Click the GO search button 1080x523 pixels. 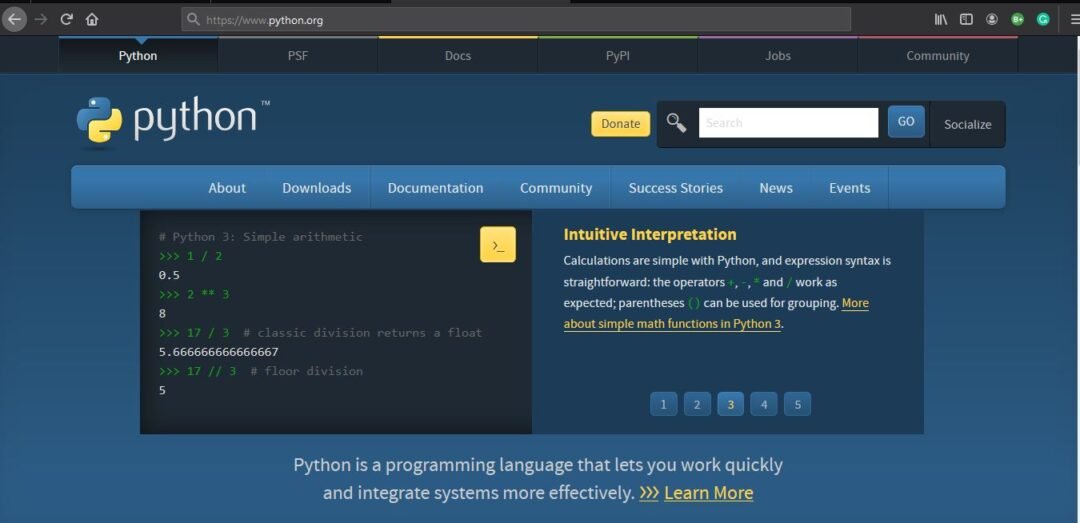(906, 122)
